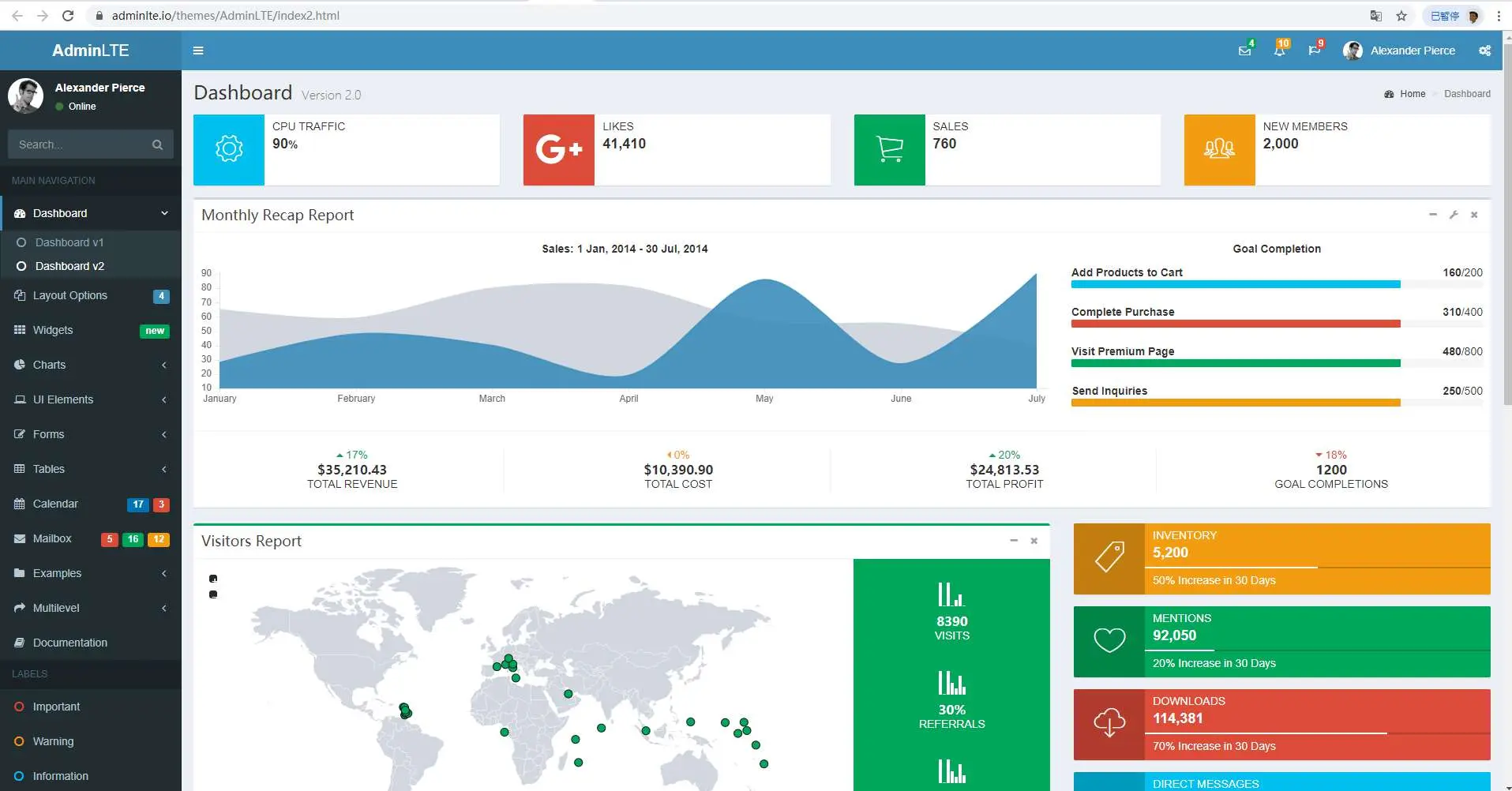
Task: Close the Visitors Report box
Action: (x=1034, y=541)
